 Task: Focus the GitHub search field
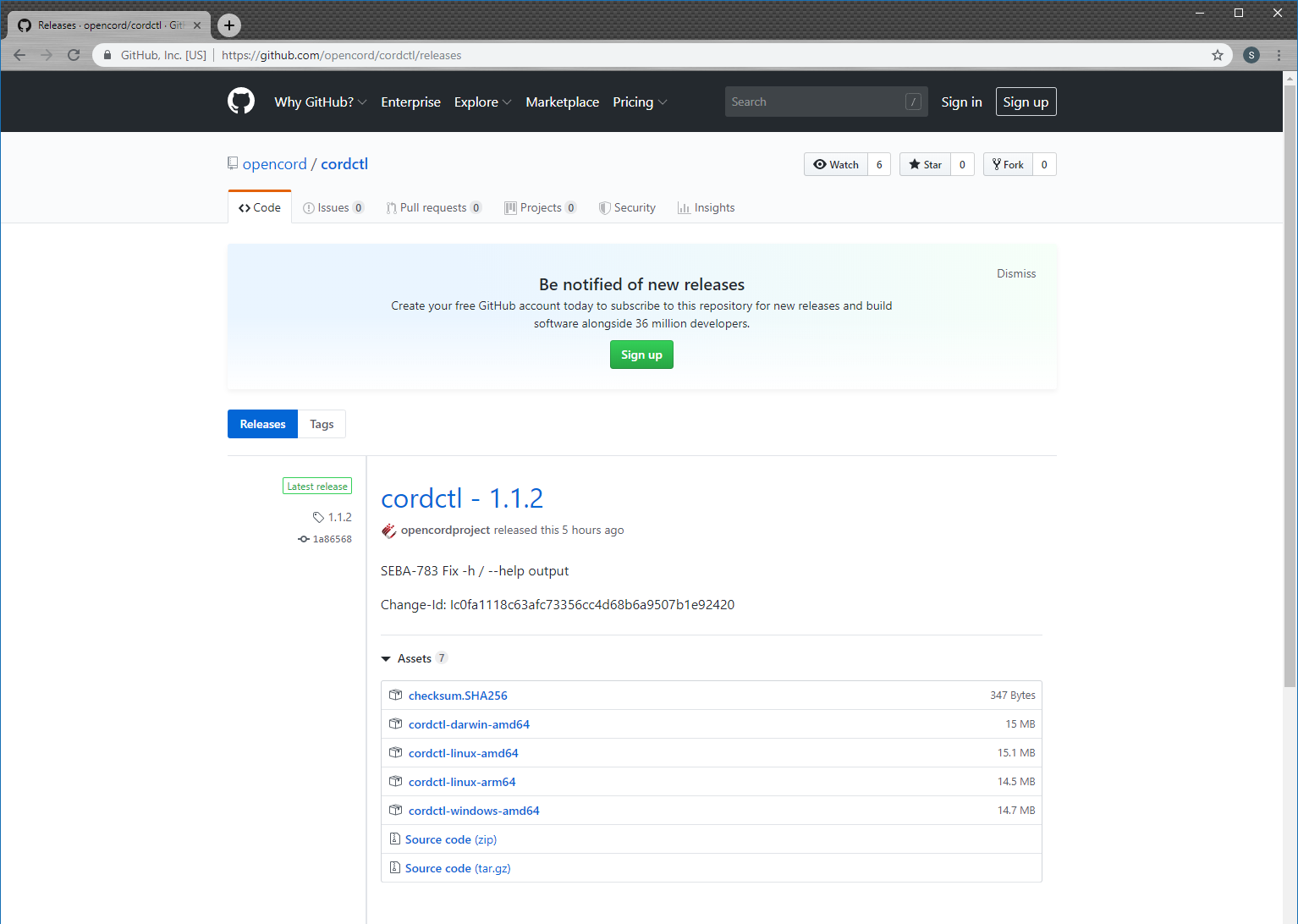click(x=826, y=102)
